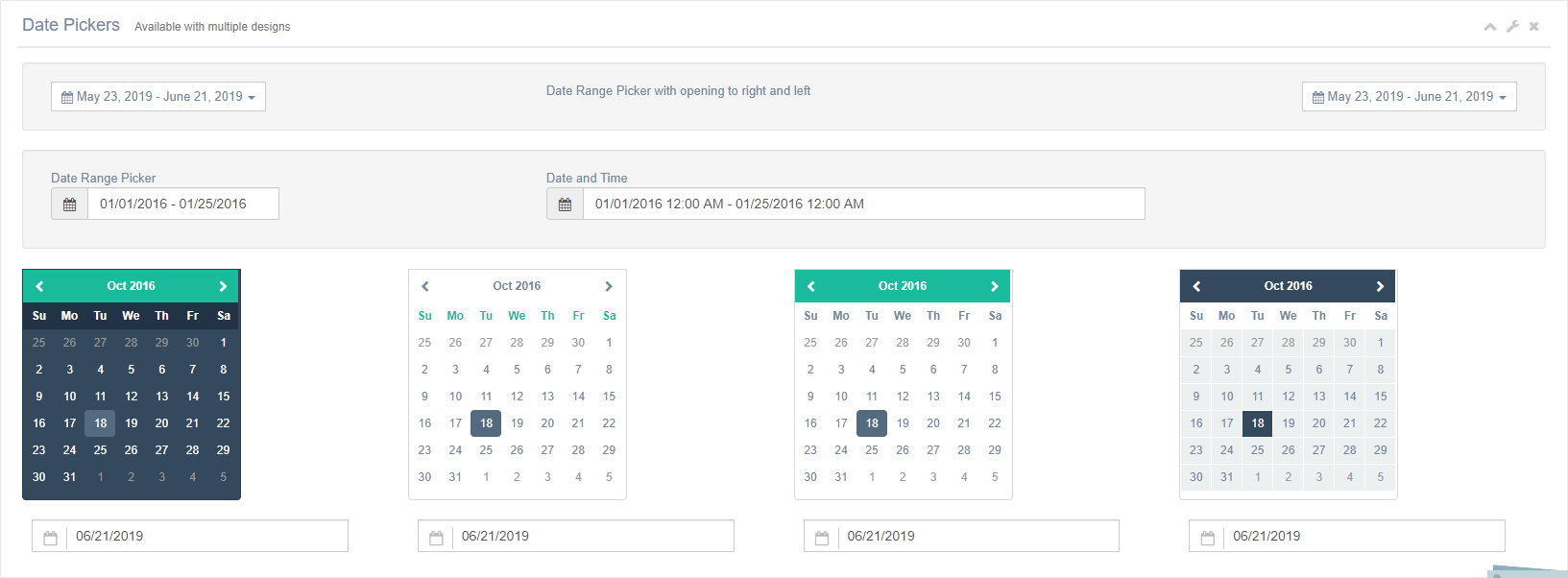This screenshot has width=1568, height=578.
Task: Select highlighted day 18 in third calendar
Action: (x=872, y=423)
